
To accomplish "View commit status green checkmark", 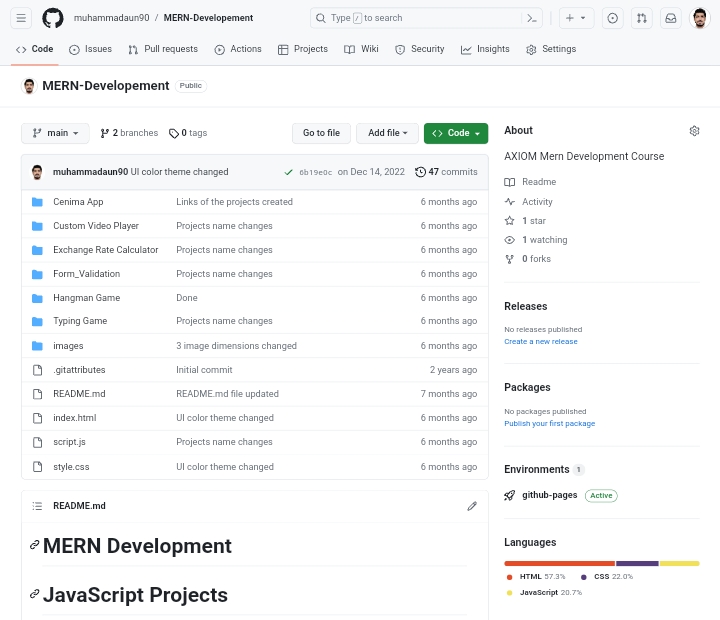I will [288, 172].
